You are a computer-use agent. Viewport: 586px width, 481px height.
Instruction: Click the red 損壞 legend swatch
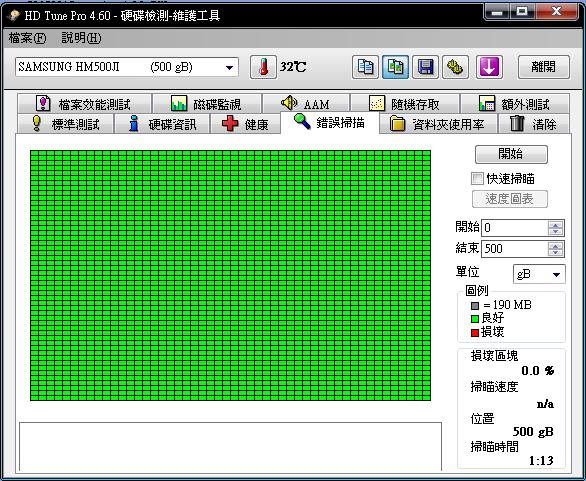475,333
